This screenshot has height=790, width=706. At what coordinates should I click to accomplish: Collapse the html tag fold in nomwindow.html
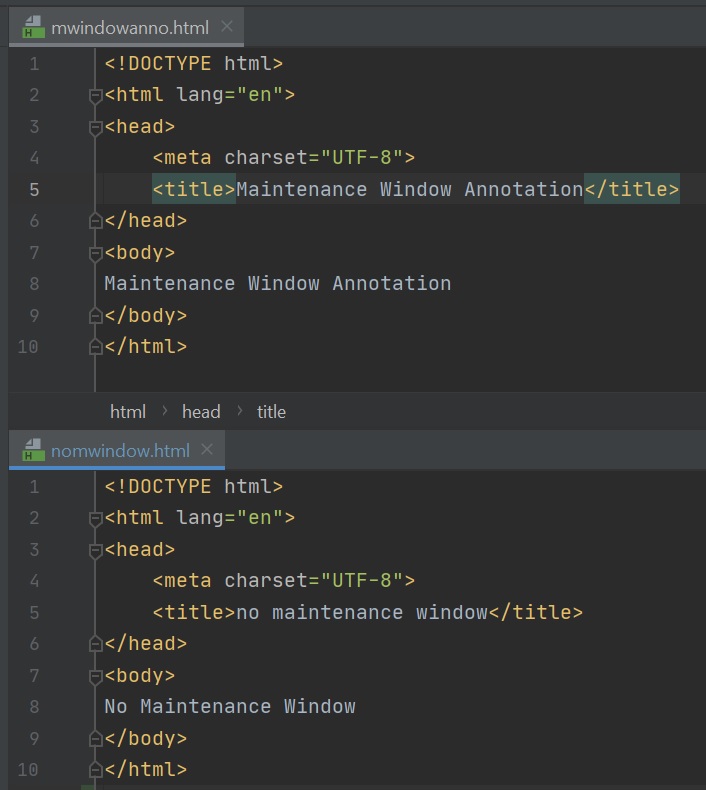(96, 519)
